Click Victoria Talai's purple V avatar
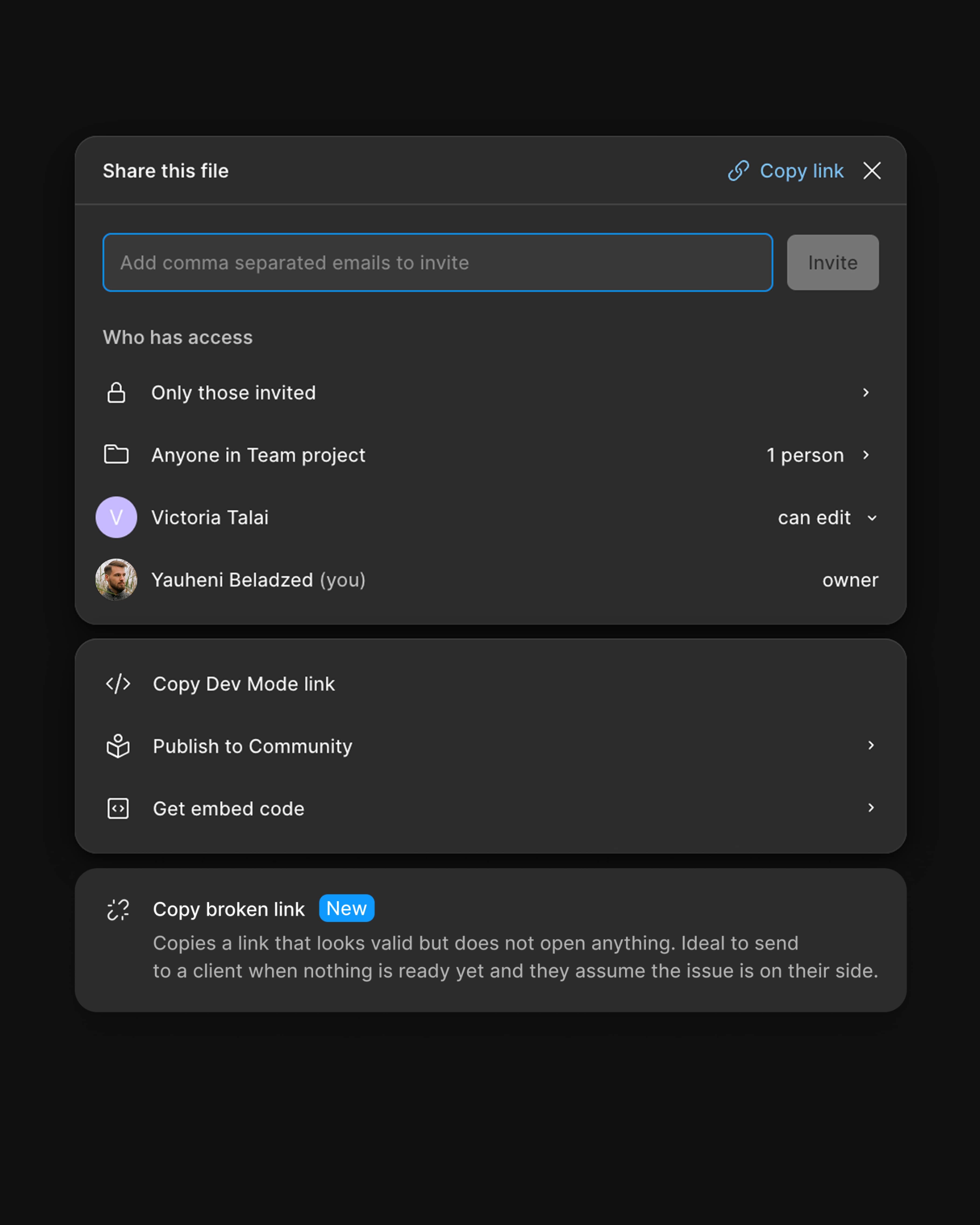The width and height of the screenshot is (980, 1225). click(x=116, y=517)
